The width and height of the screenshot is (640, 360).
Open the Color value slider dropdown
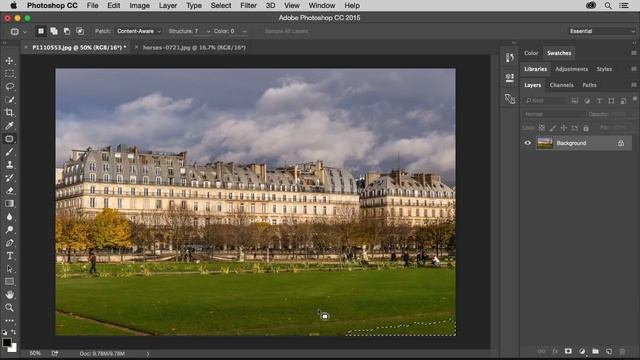tap(244, 31)
